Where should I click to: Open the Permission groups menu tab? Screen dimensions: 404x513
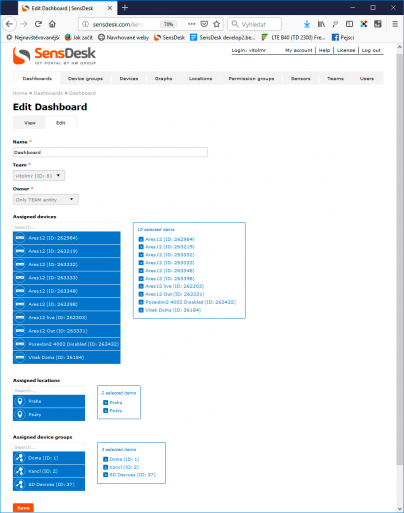251,78
